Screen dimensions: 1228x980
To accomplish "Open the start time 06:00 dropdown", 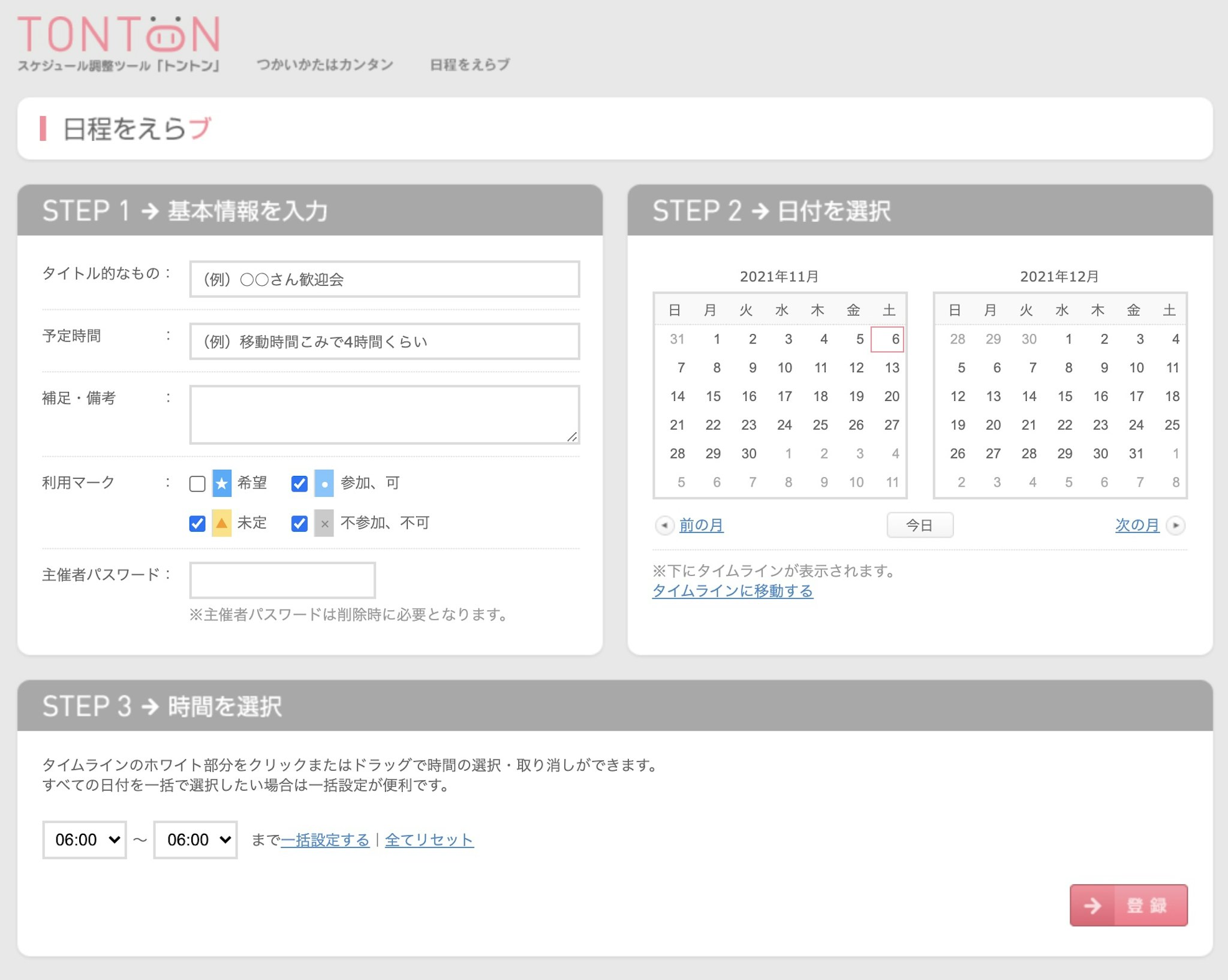I will 85,839.
